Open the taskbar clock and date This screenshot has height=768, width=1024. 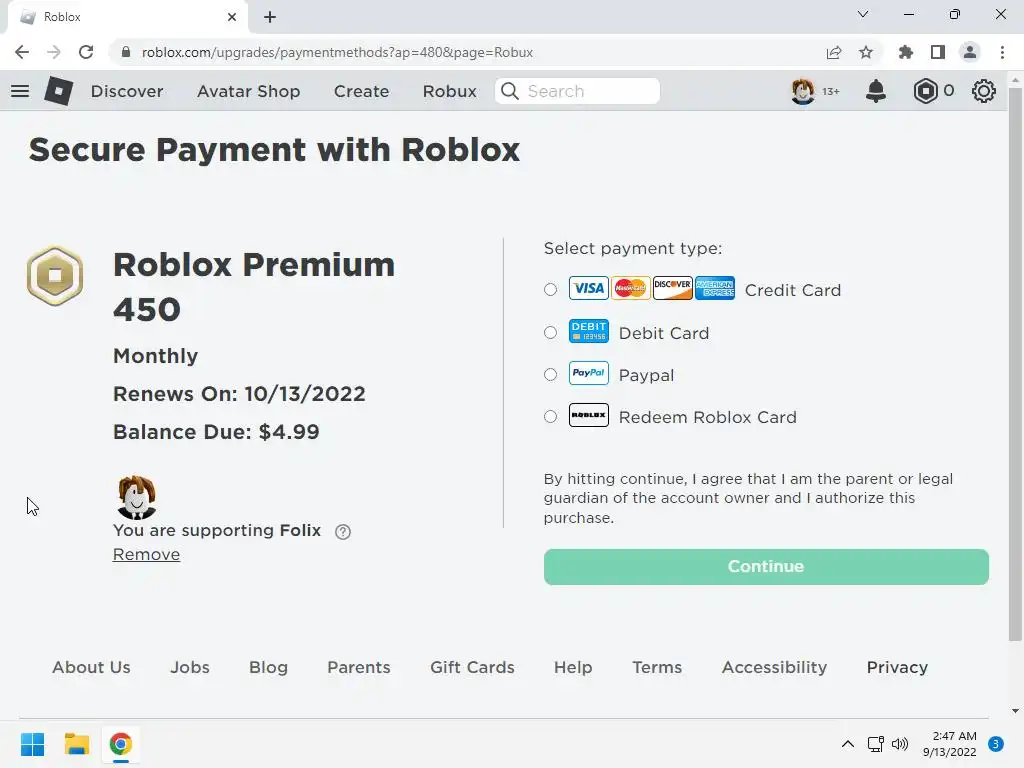point(950,744)
